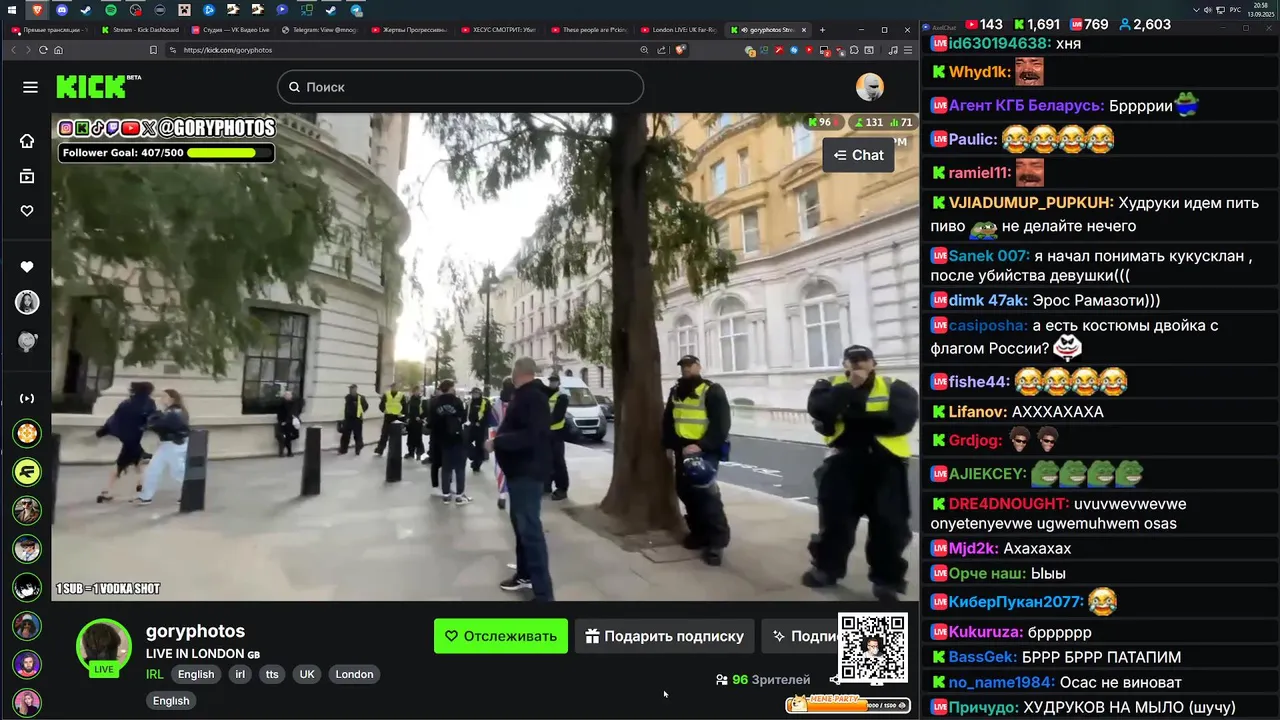The image size is (1280, 720).
Task: Open Windows Start button
Action: point(13,9)
